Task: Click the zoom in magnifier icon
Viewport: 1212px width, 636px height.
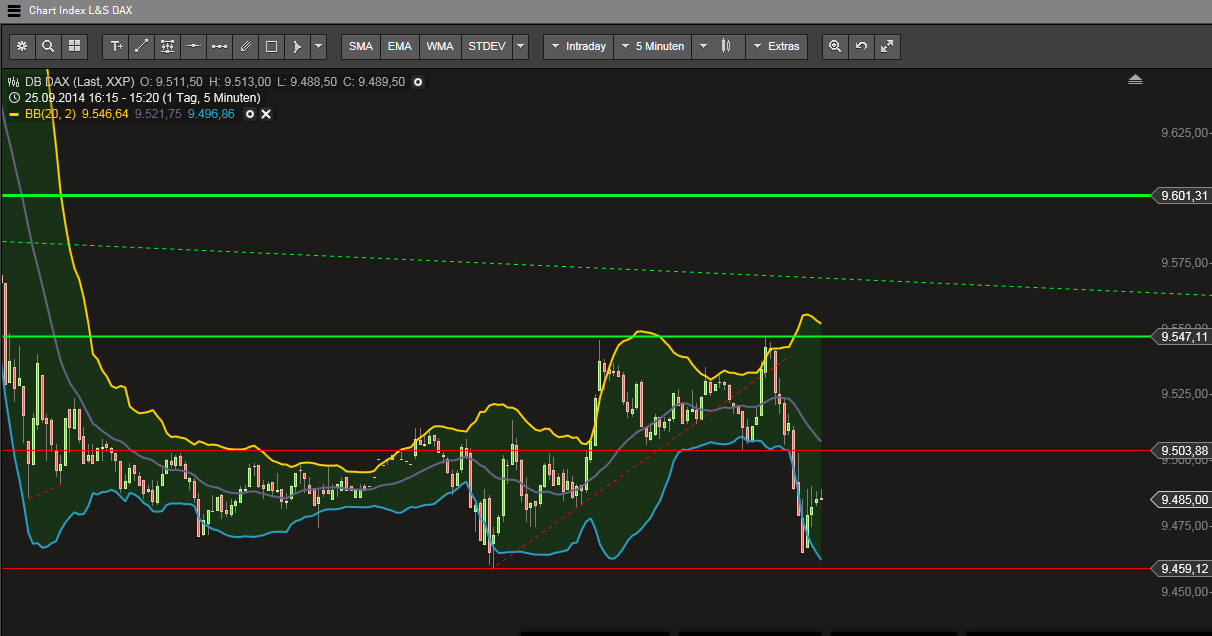Action: [x=835, y=46]
